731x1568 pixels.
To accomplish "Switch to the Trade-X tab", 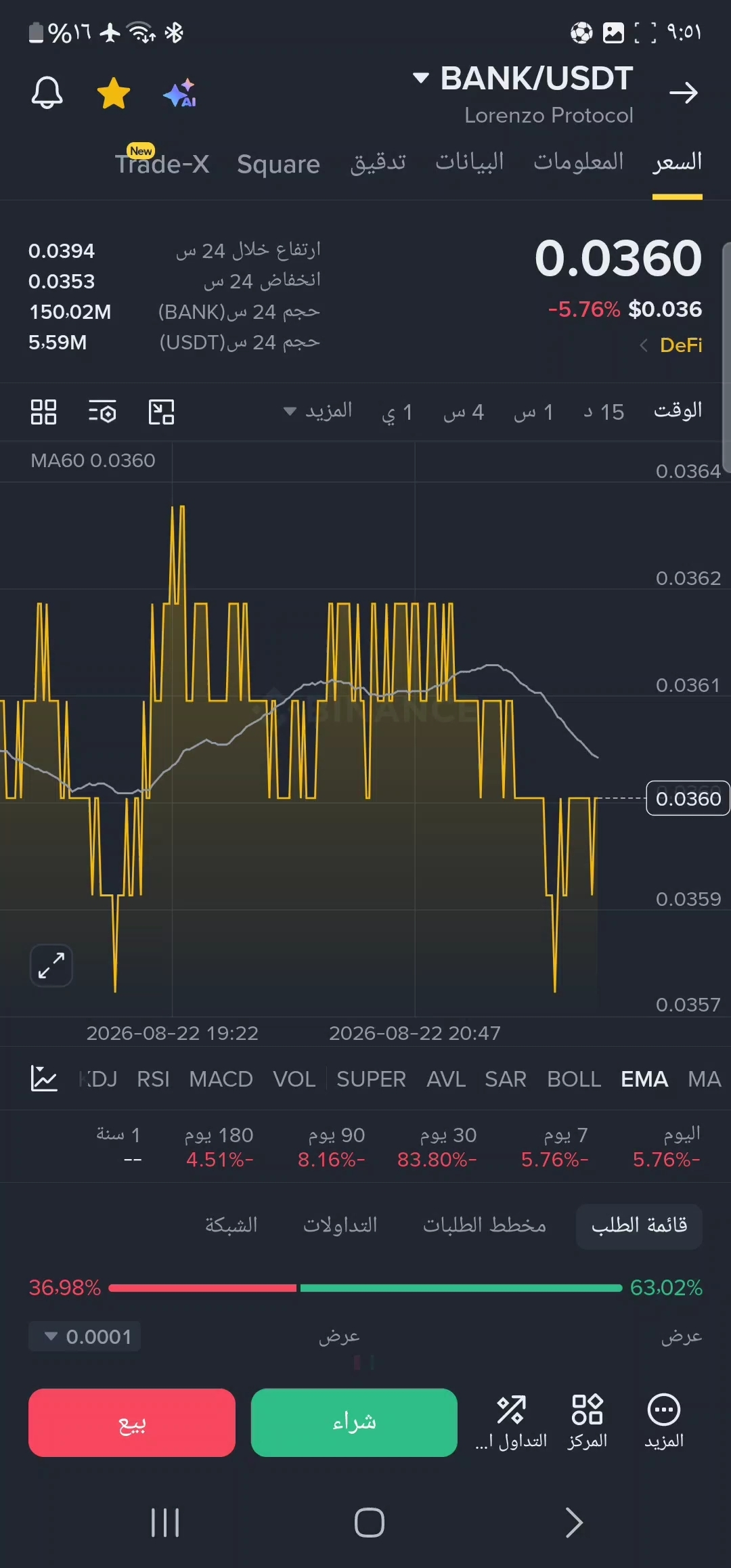I will point(162,163).
